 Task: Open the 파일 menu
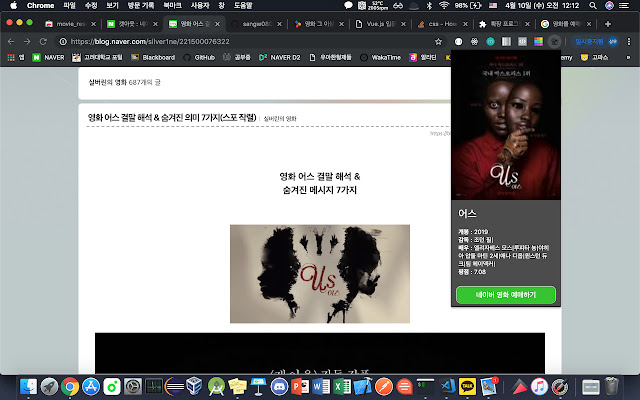(70, 5)
